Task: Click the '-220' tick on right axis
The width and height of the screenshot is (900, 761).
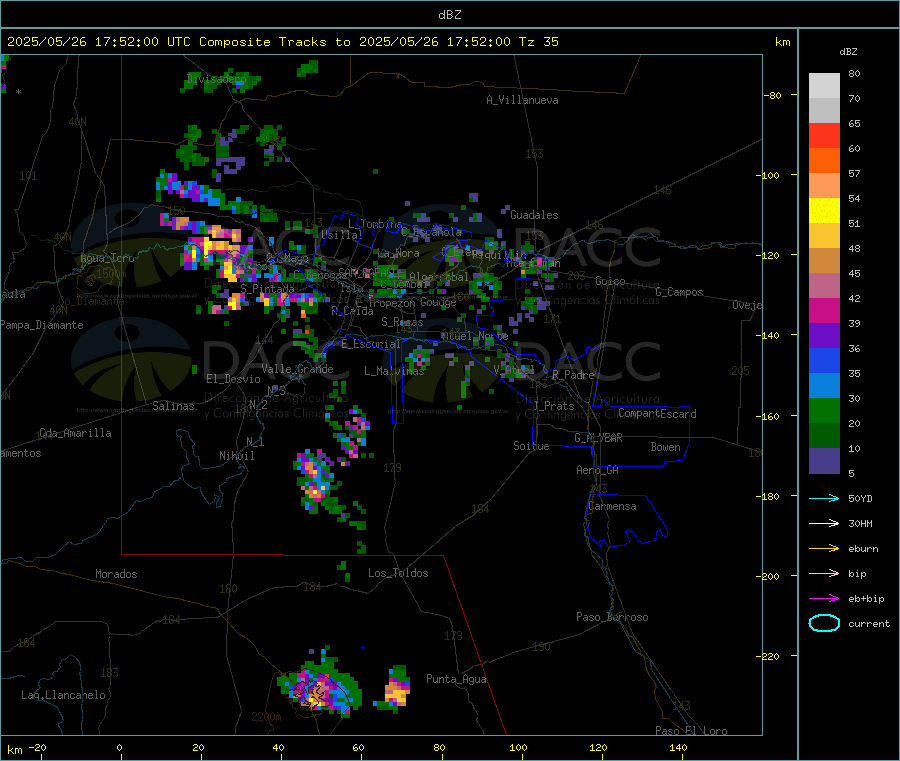Action: coord(770,656)
